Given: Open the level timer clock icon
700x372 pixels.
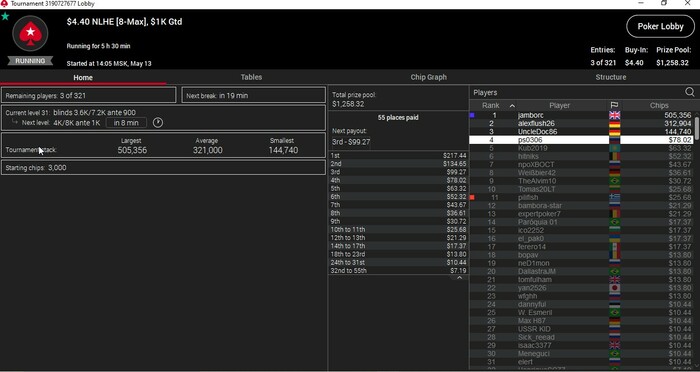Looking at the screenshot, I should 158,122.
